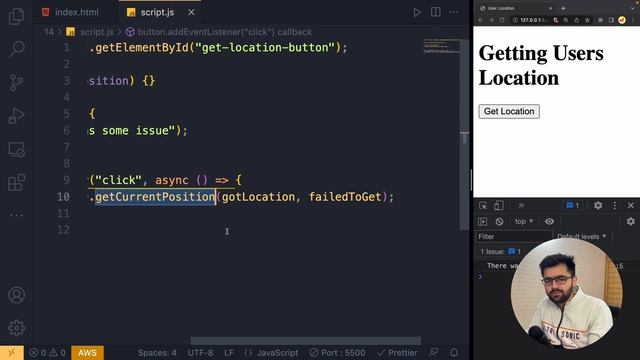Click Port : 5500 live server item
The image size is (640, 360).
[x=337, y=353]
